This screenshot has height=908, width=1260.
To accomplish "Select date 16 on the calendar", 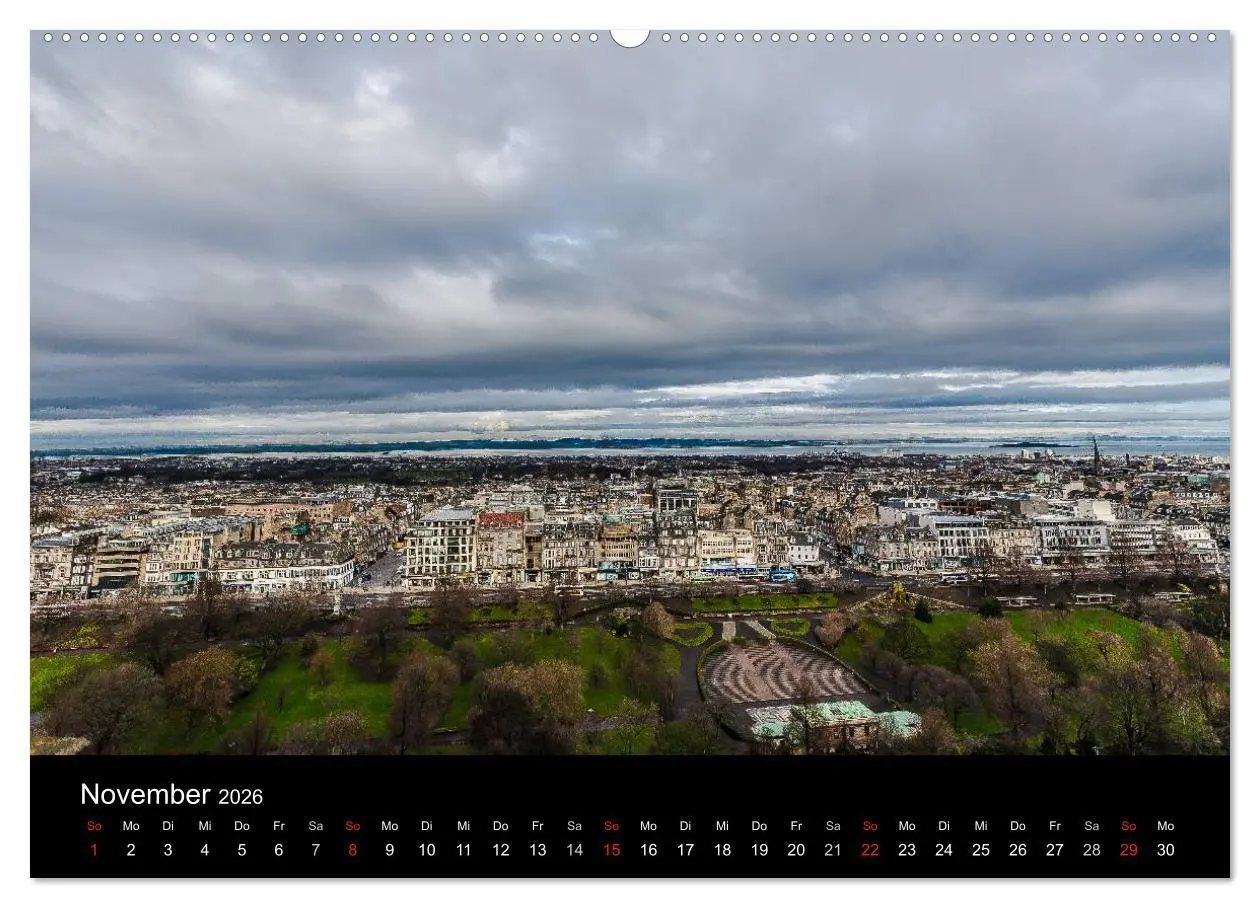I will pos(649,850).
